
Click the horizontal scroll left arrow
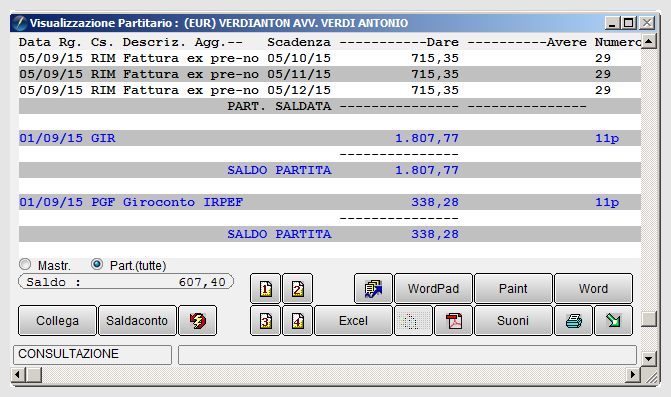(18, 375)
